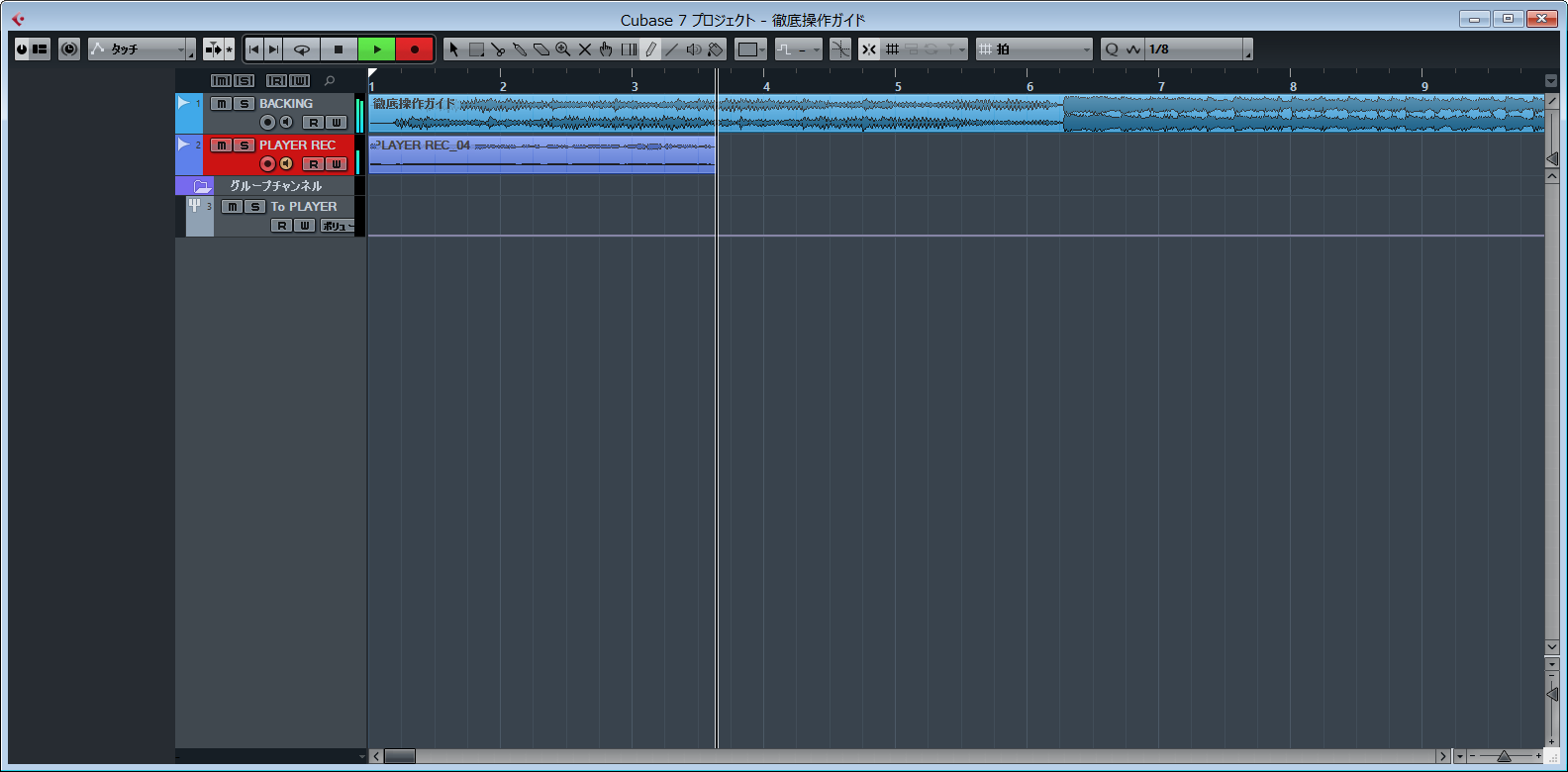1568x772 pixels.
Task: Mute the BACKING track
Action: [222, 104]
